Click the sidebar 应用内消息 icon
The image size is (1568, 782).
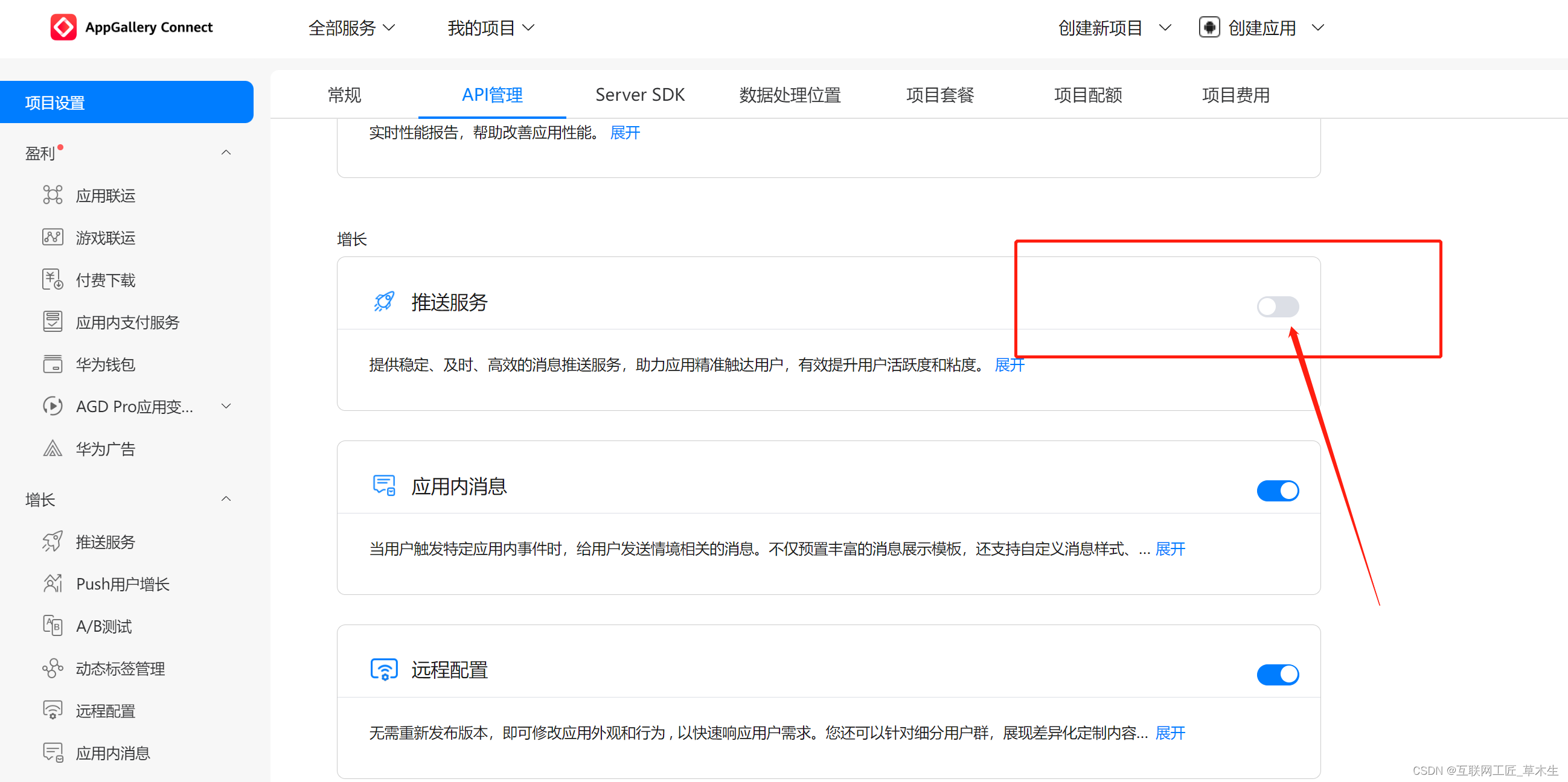click(x=53, y=753)
